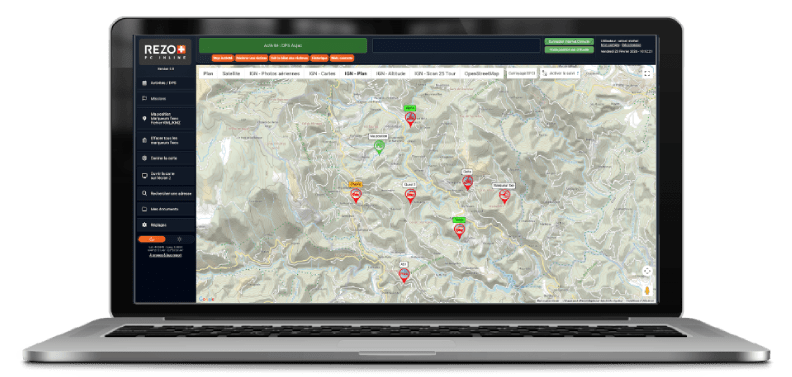
Task: Select the OpenStreetMap layer tab
Action: [482, 74]
